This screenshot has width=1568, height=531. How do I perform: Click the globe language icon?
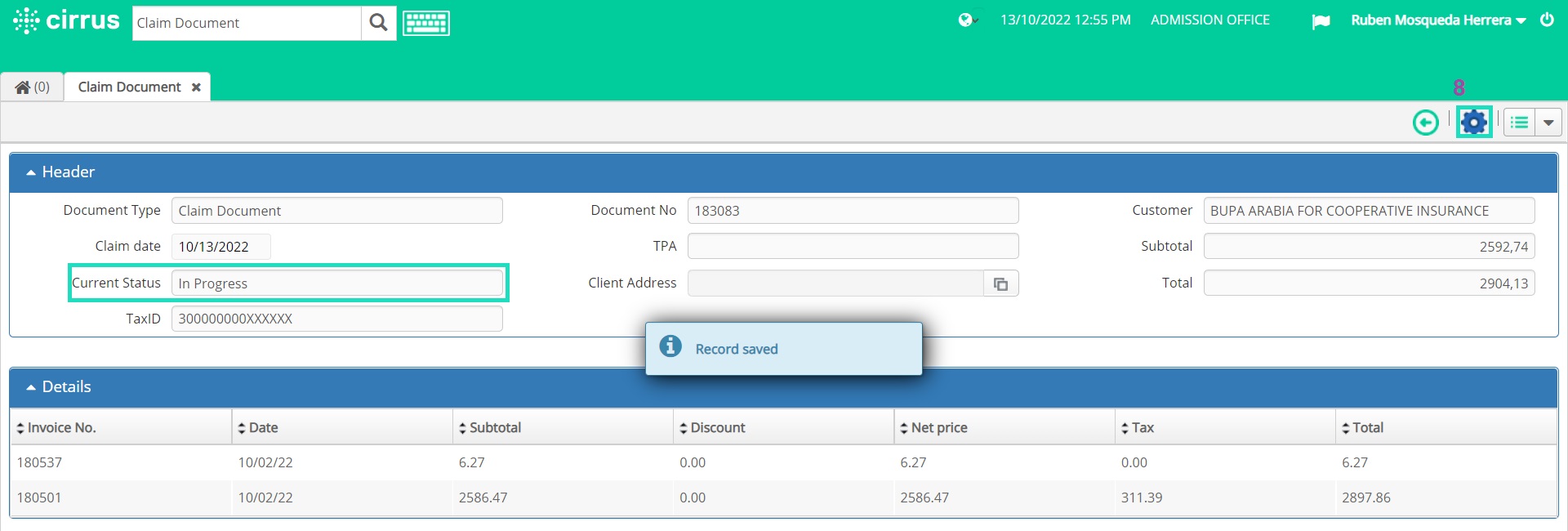click(967, 20)
